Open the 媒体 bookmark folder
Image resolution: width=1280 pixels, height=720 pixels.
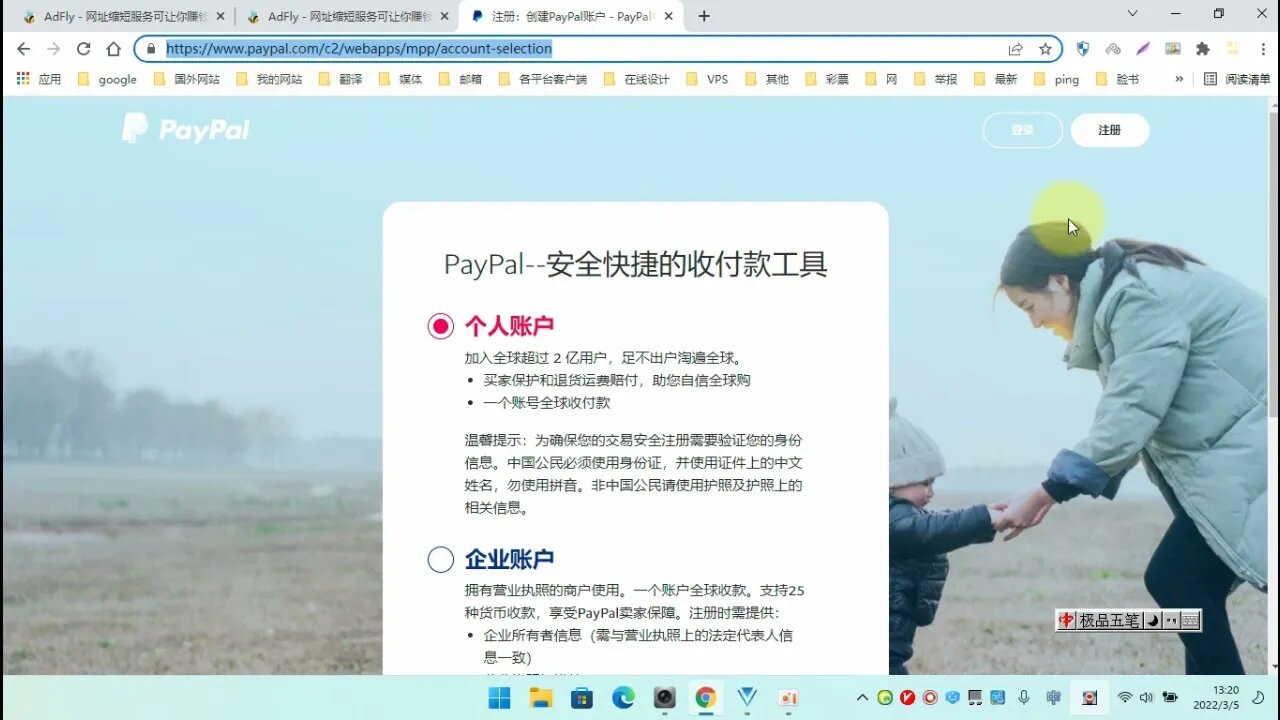coord(401,79)
